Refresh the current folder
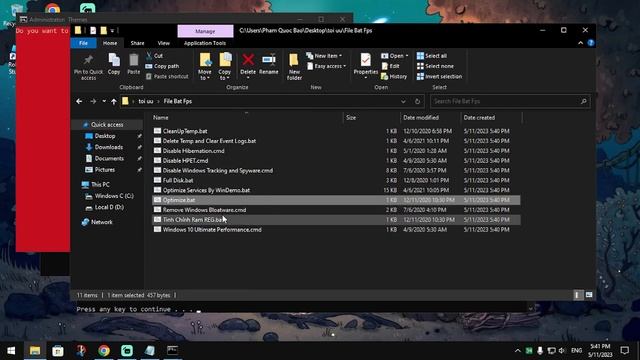640x360 pixels. point(417,101)
